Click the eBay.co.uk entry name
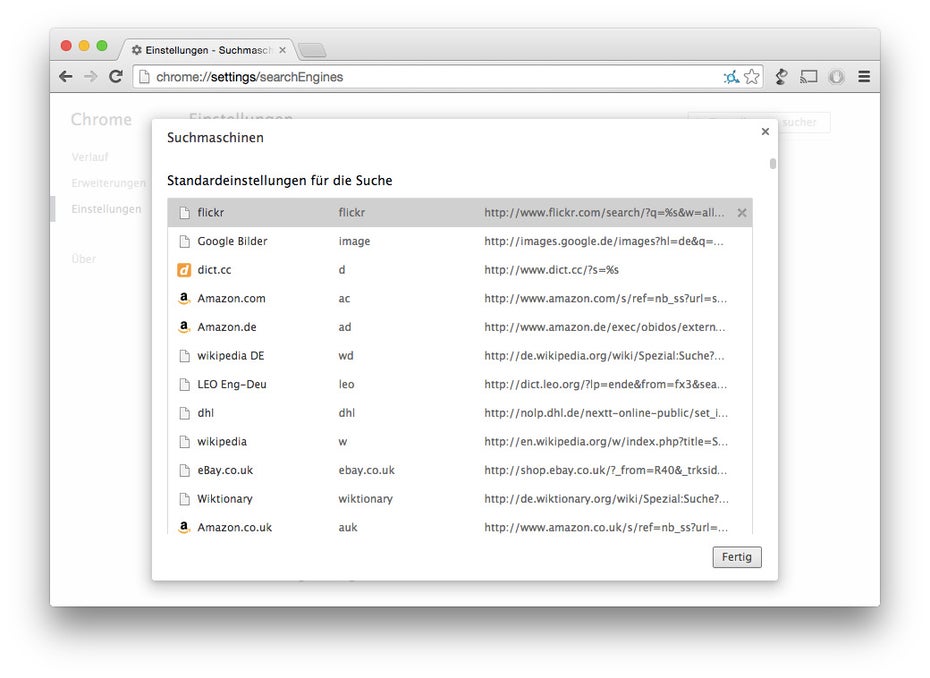 tap(225, 470)
